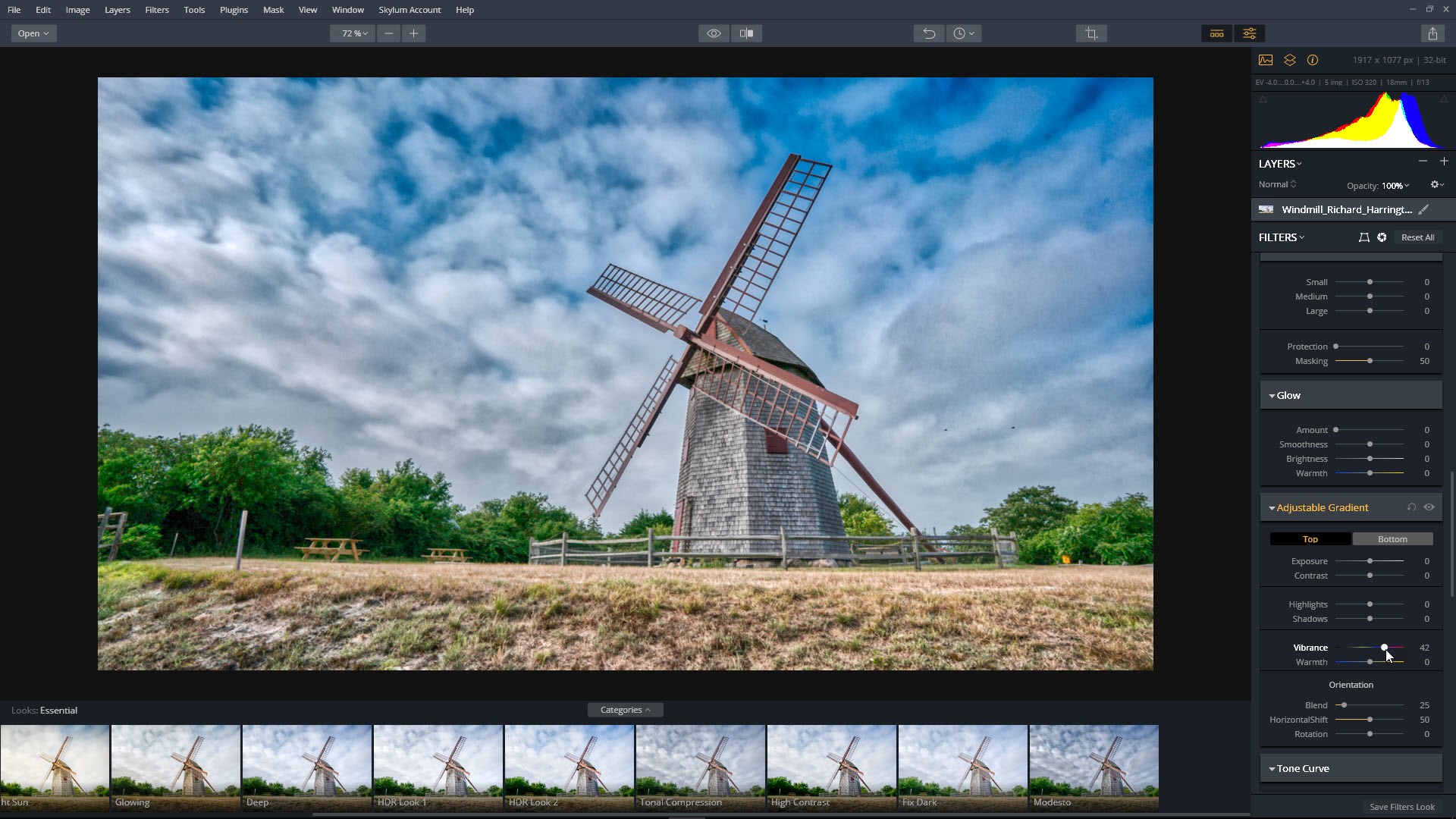Select the Top gradient section
This screenshot has height=819, width=1456.
click(x=1310, y=539)
